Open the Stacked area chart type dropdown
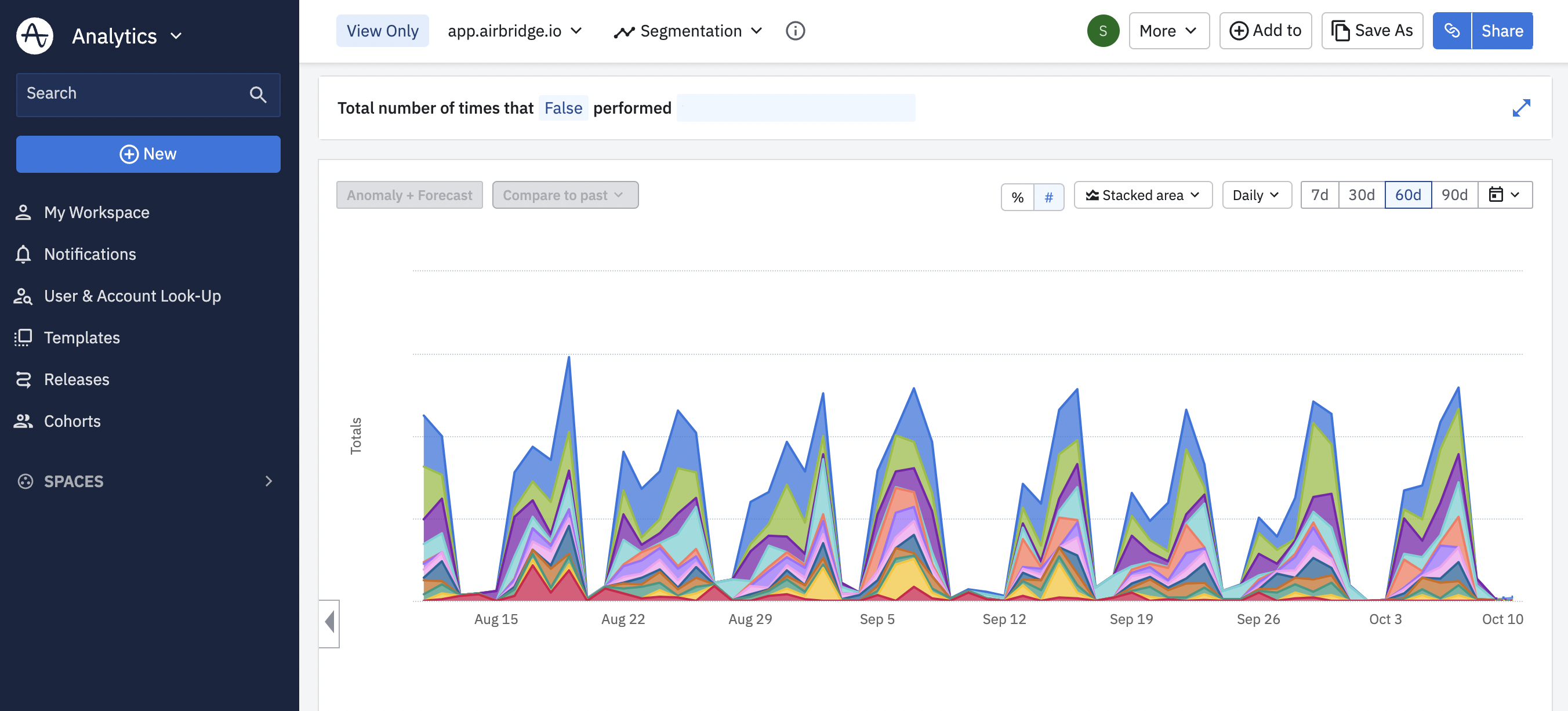The width and height of the screenshot is (1568, 711). coord(1142,195)
